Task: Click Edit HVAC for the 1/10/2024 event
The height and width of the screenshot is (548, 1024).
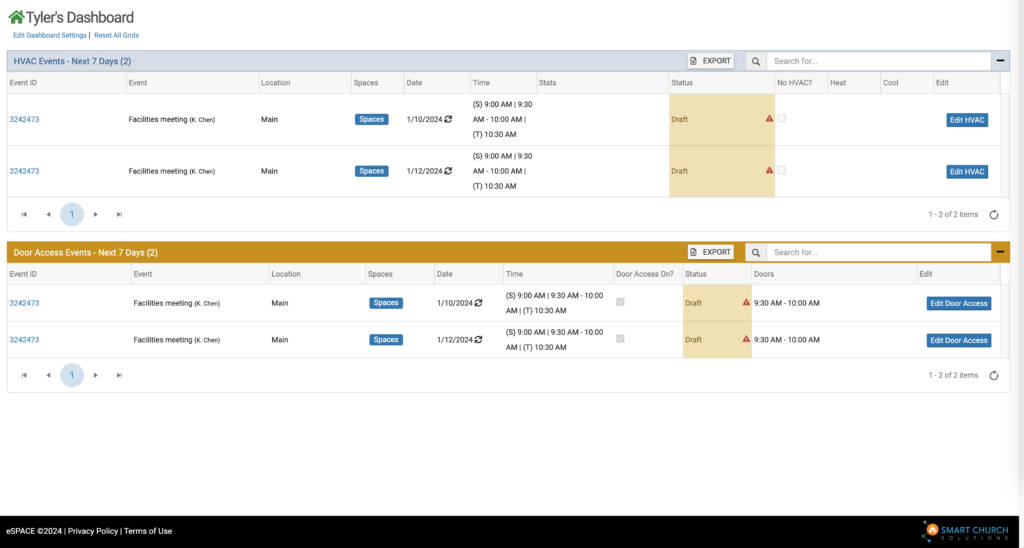Action: (967, 120)
